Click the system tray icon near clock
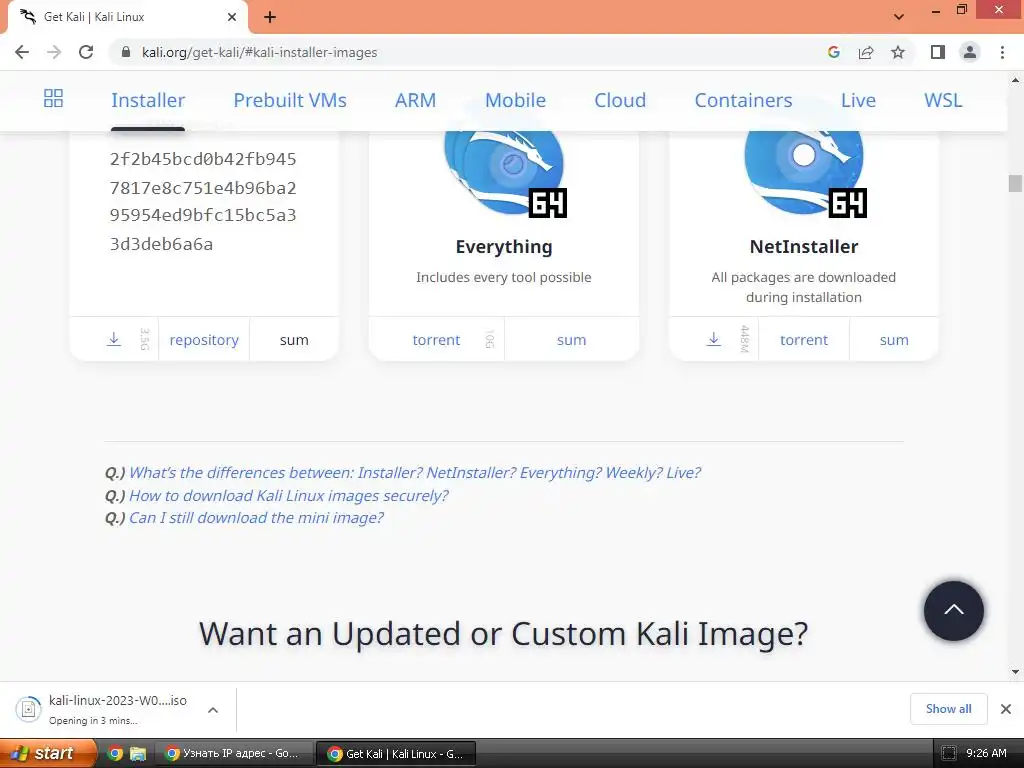Image resolution: width=1024 pixels, height=768 pixels. pos(948,753)
